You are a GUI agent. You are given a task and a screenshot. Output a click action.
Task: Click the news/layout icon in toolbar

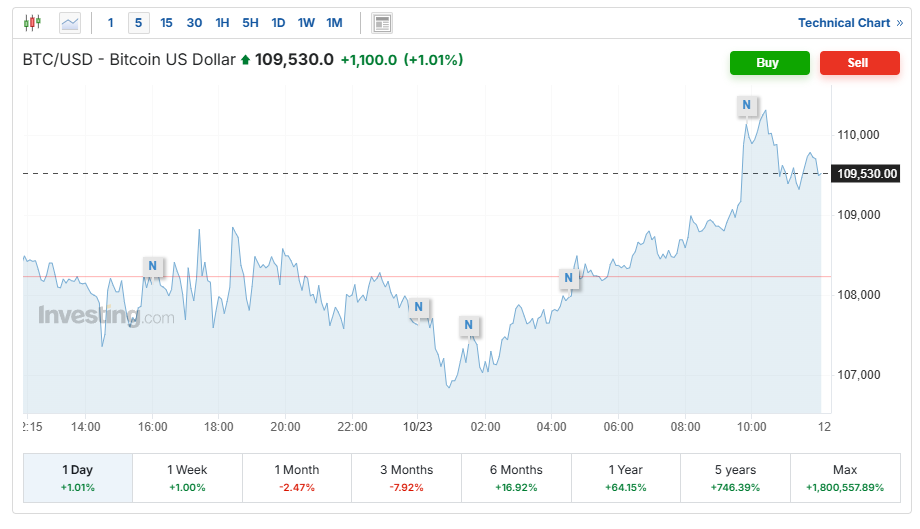(x=381, y=23)
